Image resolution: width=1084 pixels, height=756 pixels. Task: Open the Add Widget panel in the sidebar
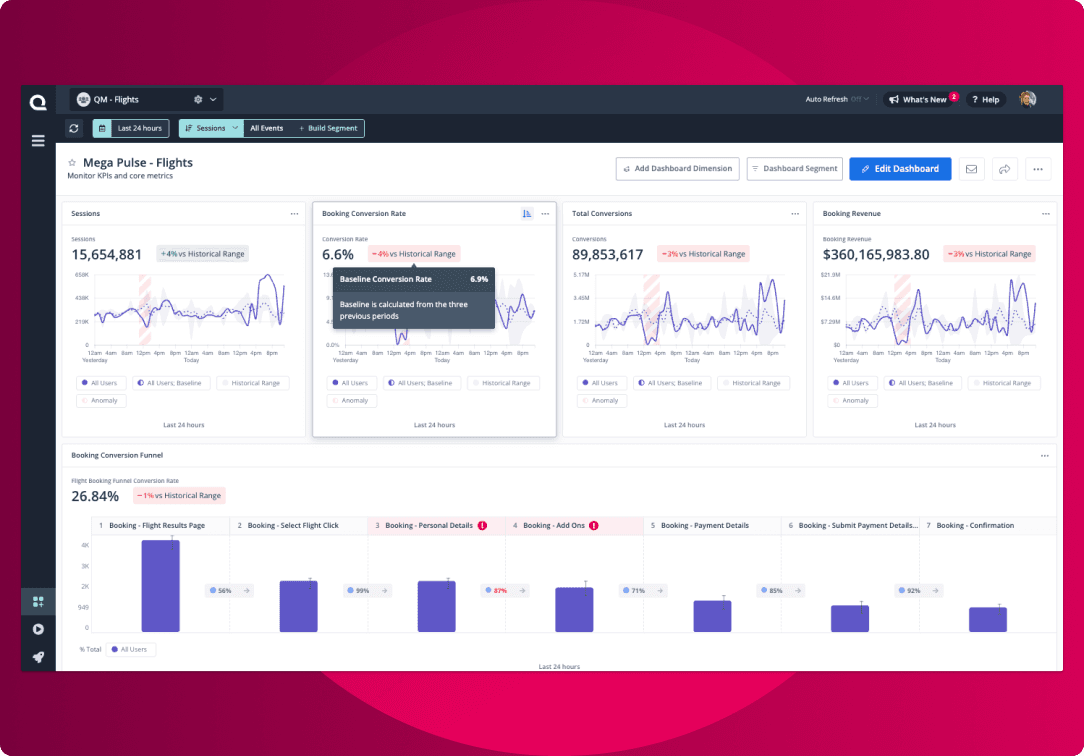tap(38, 601)
